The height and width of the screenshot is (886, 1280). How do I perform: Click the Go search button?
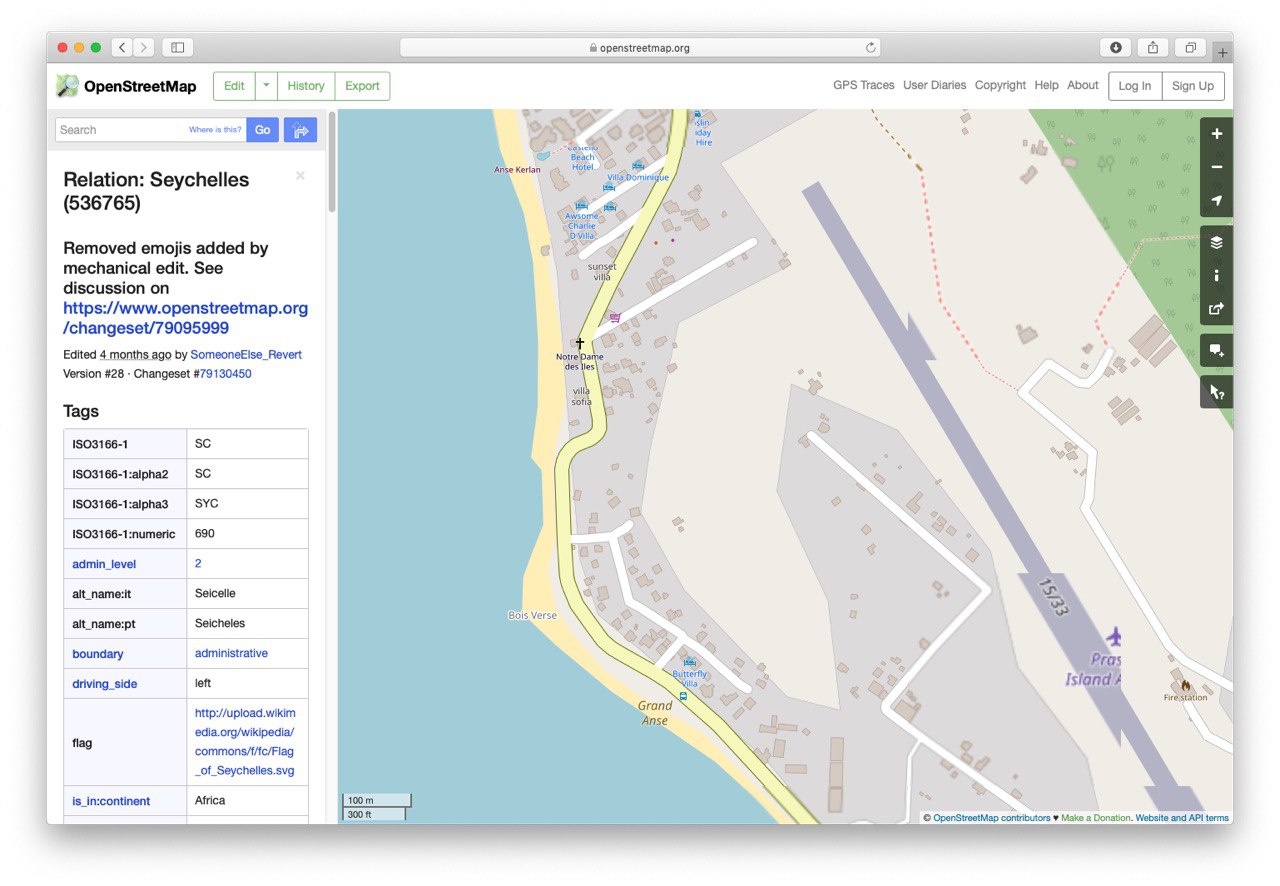pos(262,130)
